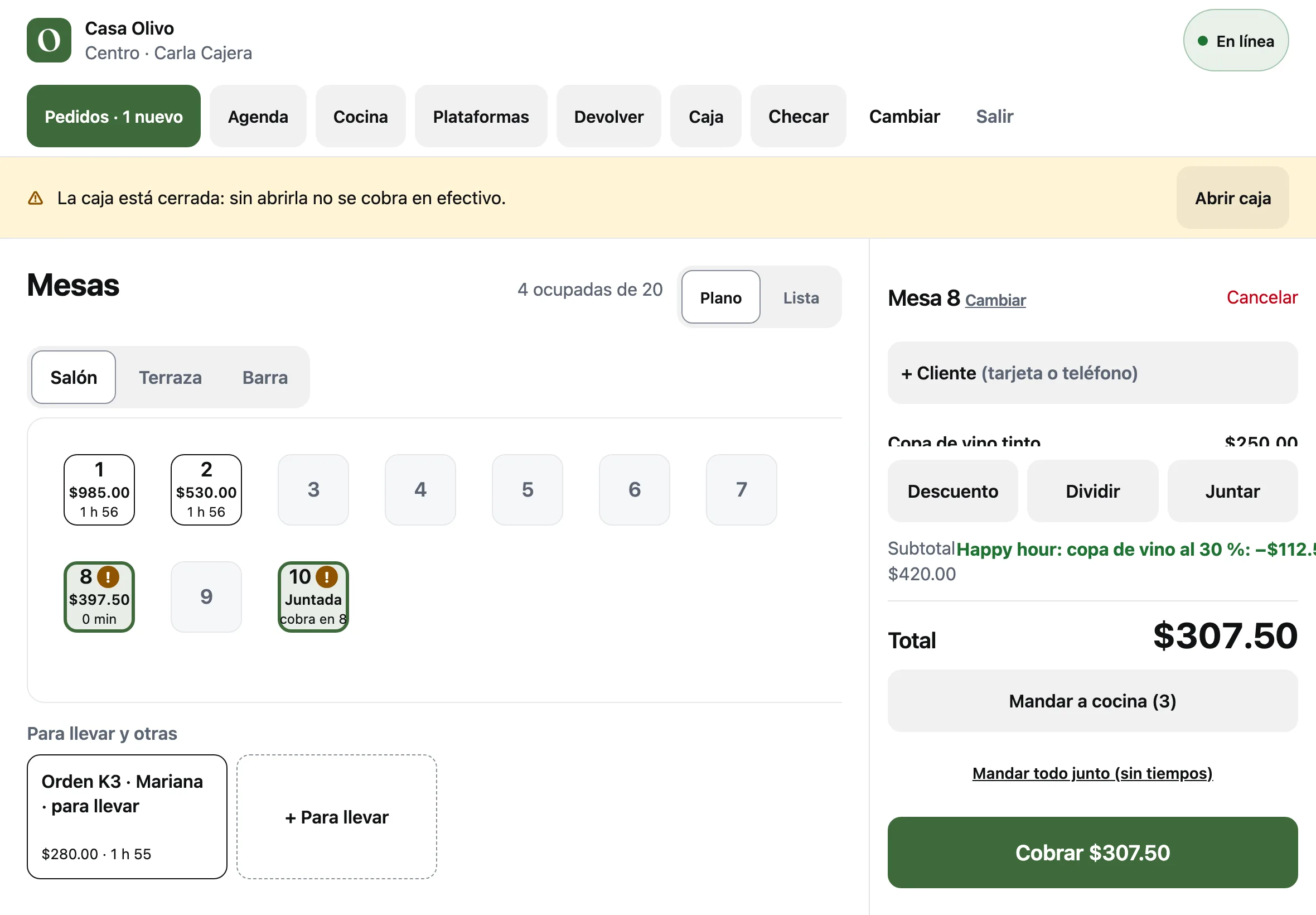The image size is (1316, 915).
Task: Open Pedidos · 1 nuevo tab
Action: point(113,117)
